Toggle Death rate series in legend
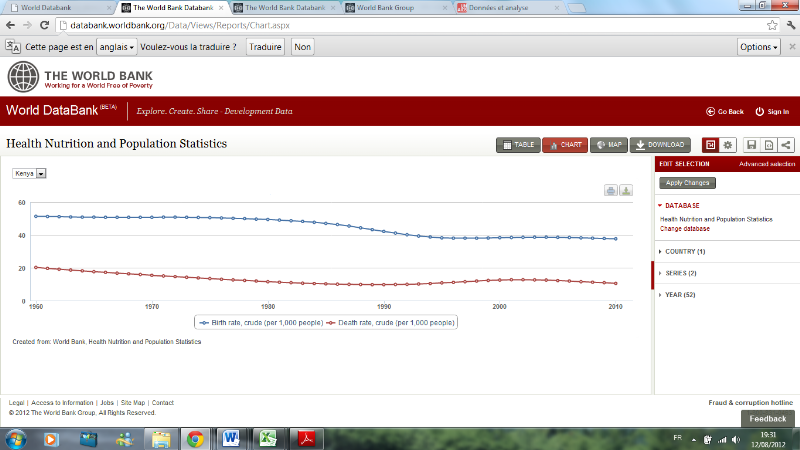 click(x=390, y=322)
